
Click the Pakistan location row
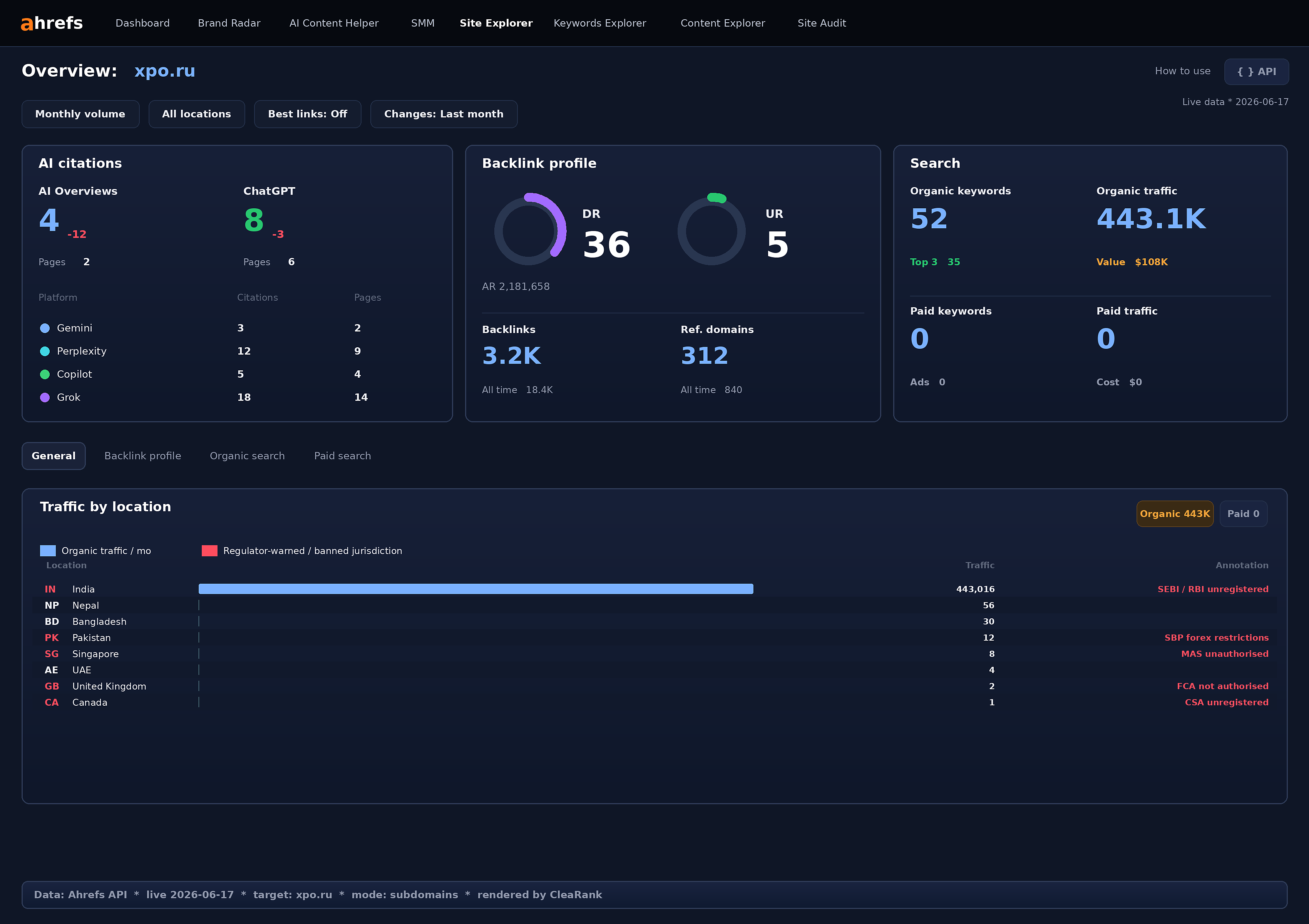click(x=654, y=638)
